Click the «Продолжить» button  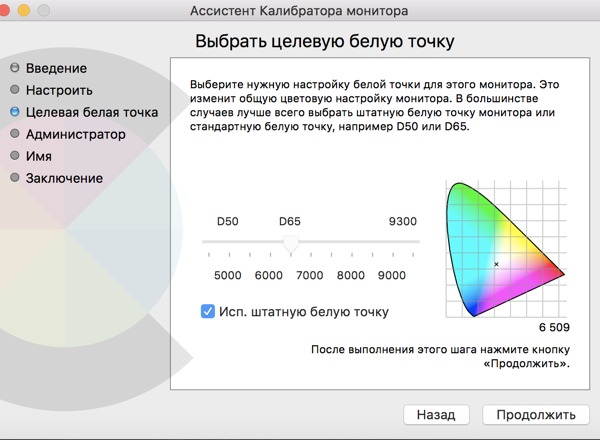point(536,415)
